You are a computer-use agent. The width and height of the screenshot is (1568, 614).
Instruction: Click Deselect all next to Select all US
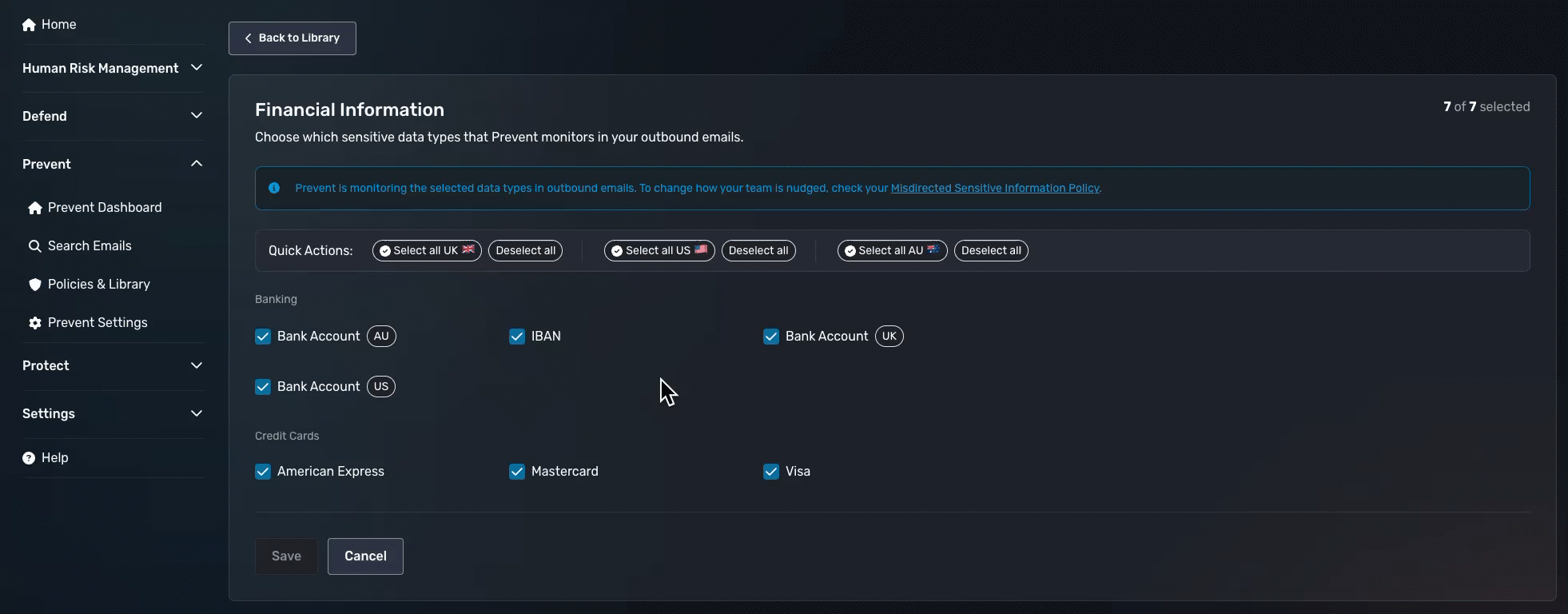(x=758, y=251)
